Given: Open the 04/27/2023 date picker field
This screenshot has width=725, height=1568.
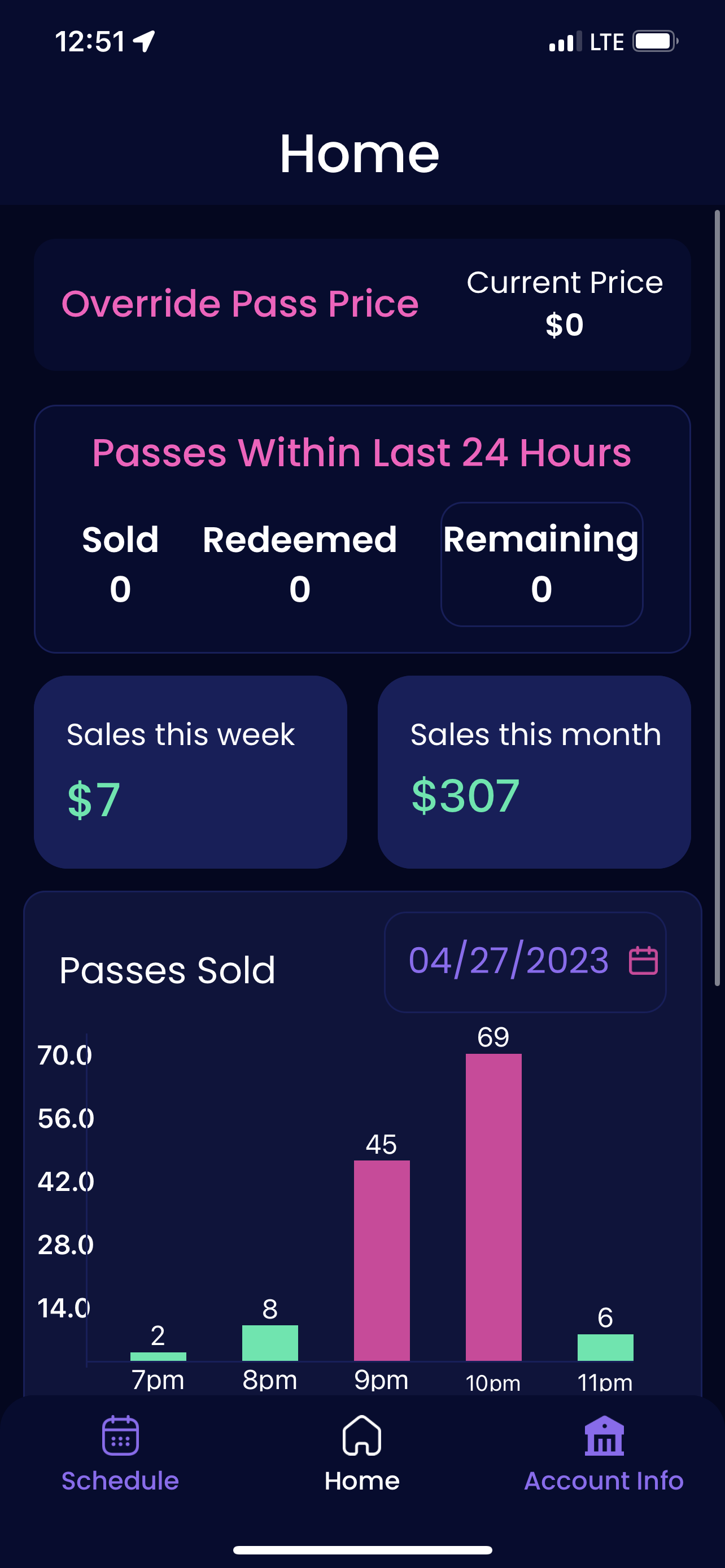Looking at the screenshot, I should coord(509,961).
